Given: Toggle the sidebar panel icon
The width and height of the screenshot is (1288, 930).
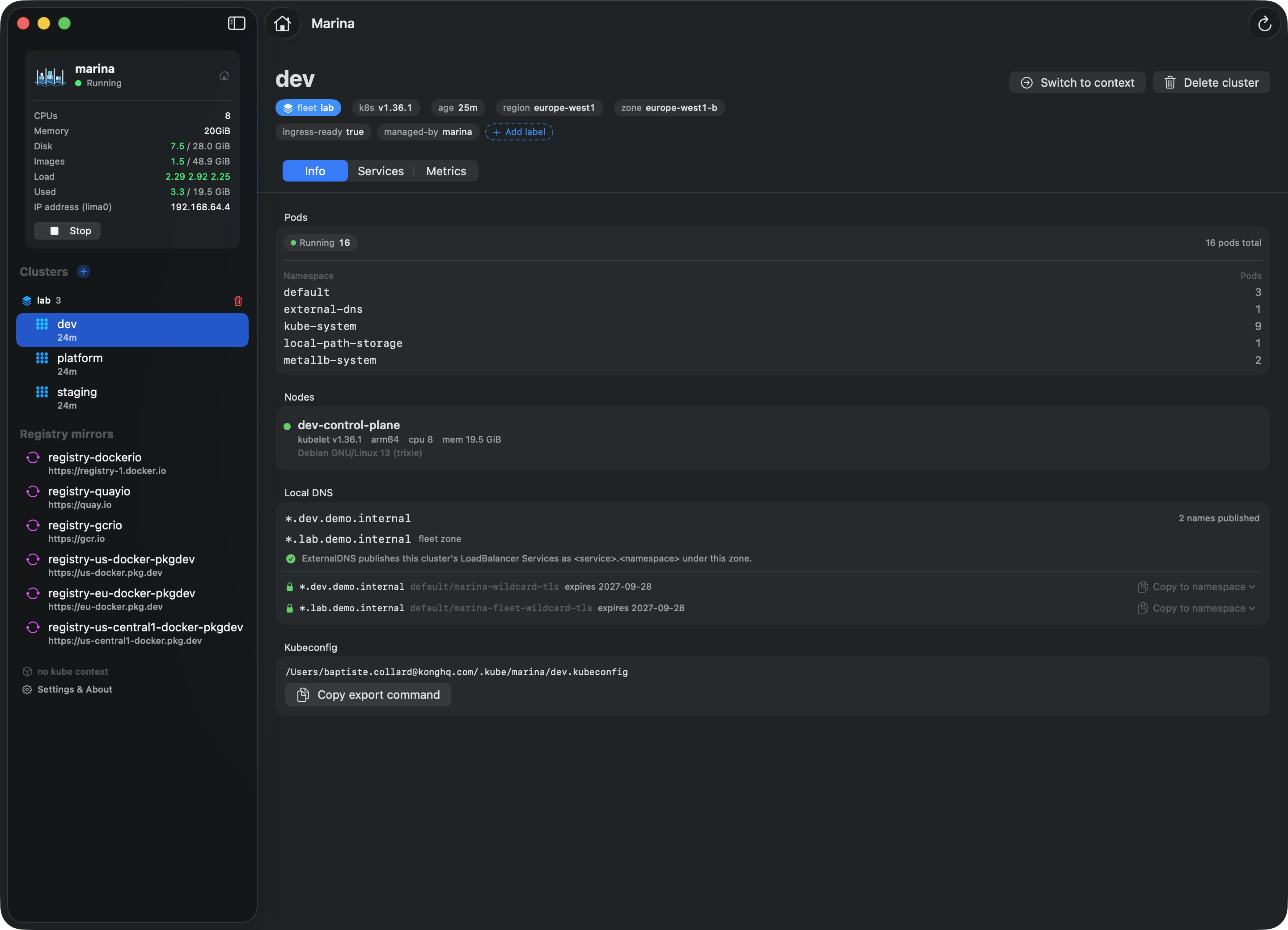Looking at the screenshot, I should pyautogui.click(x=236, y=23).
